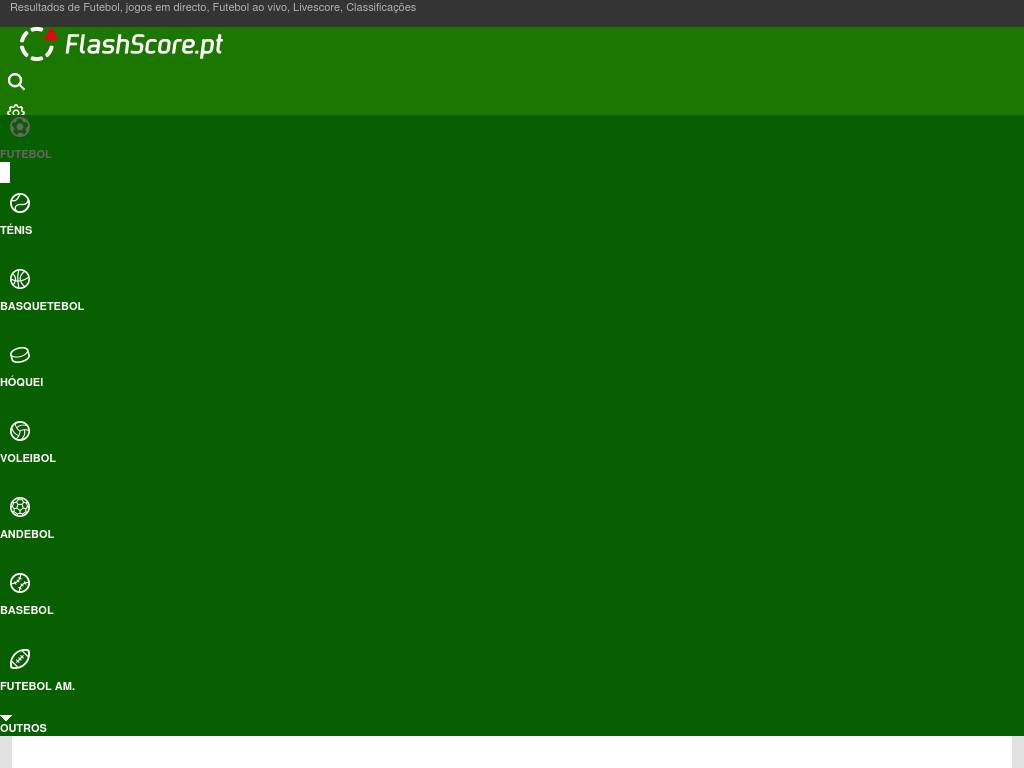Choose the baseball icon
The image size is (1024, 768).
pyautogui.click(x=20, y=583)
